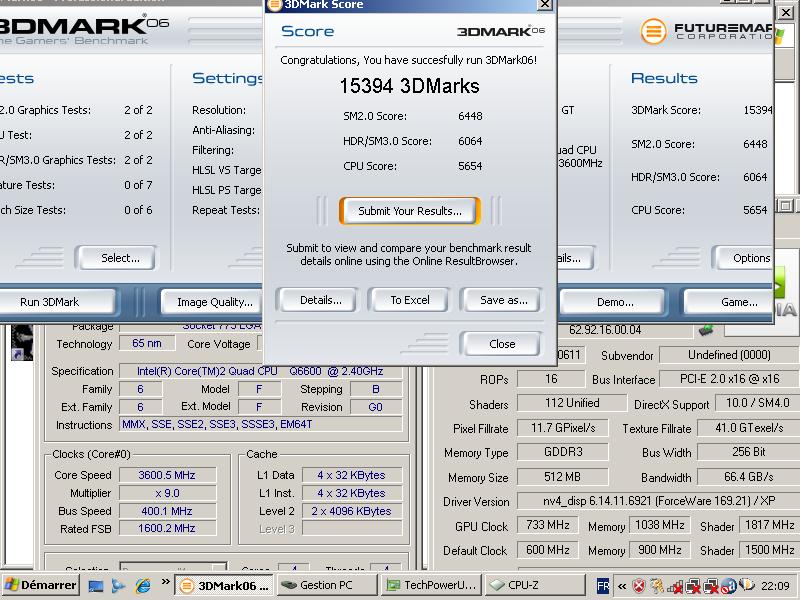The width and height of the screenshot is (800, 600).
Task: Click the desktop shortcut icon behind CPU-Z
Action: tap(21, 342)
